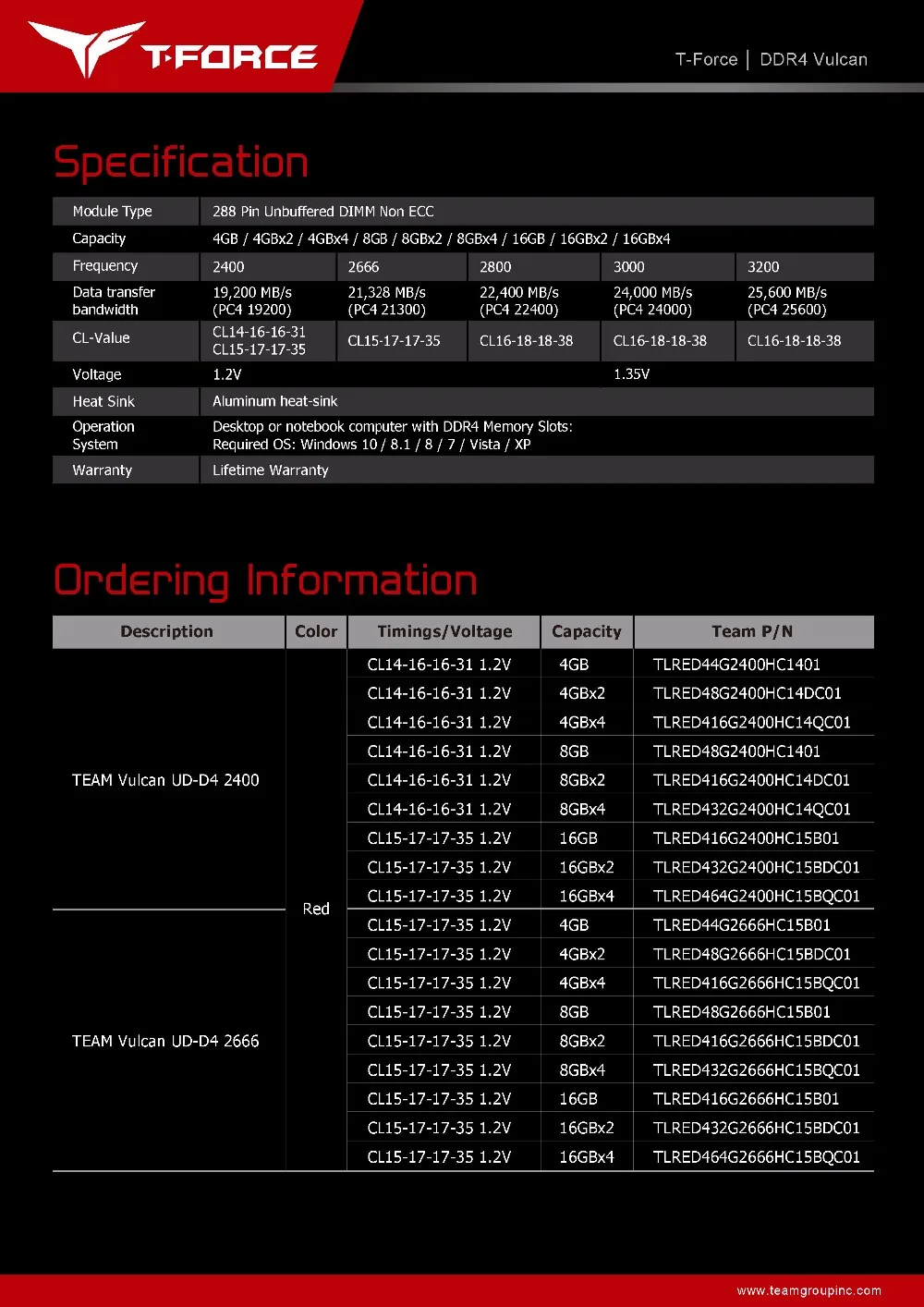Click the T-FORCE brand wordmark

coord(230,57)
